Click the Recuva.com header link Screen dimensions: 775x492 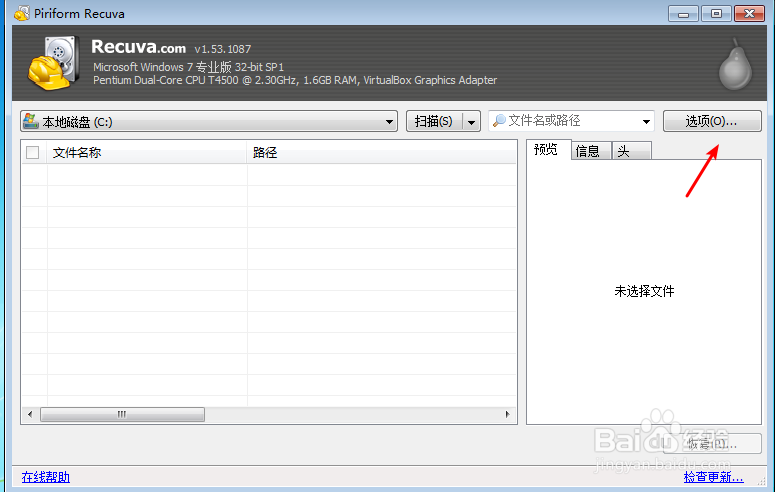[138, 47]
